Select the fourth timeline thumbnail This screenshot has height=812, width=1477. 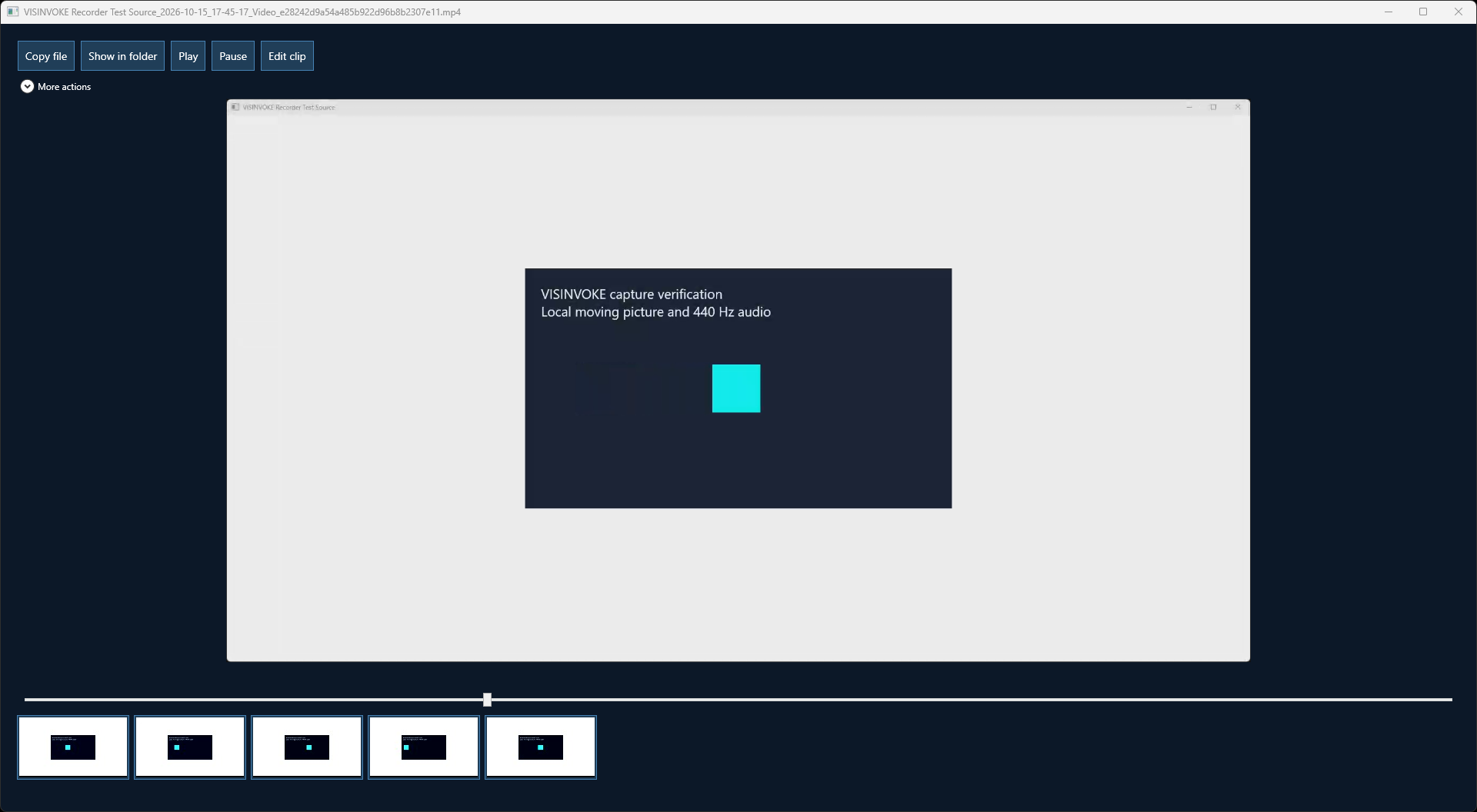click(424, 747)
